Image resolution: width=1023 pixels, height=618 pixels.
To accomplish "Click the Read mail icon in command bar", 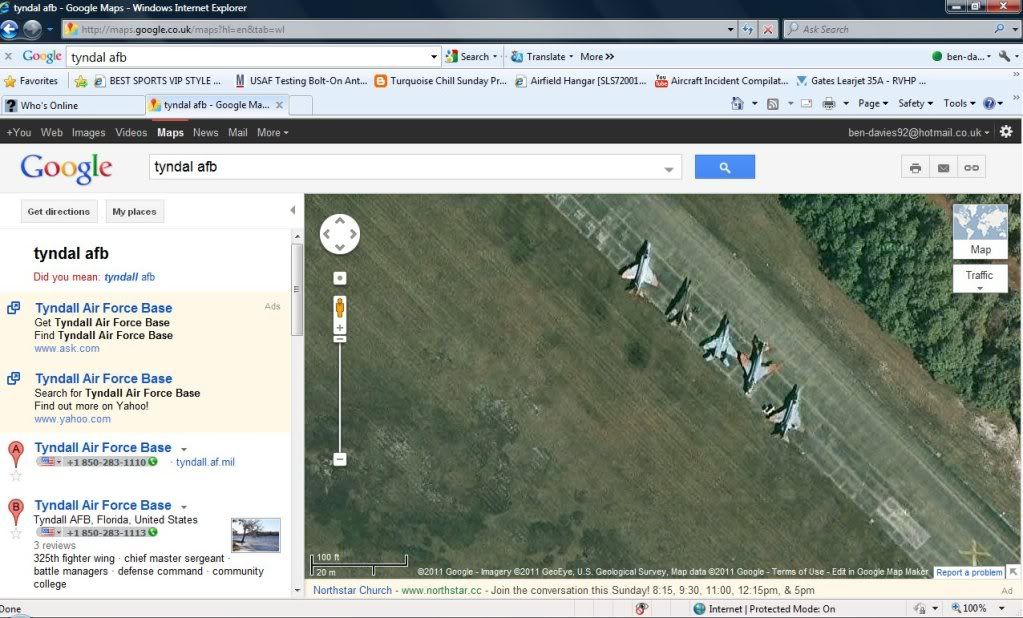I will click(x=806, y=104).
